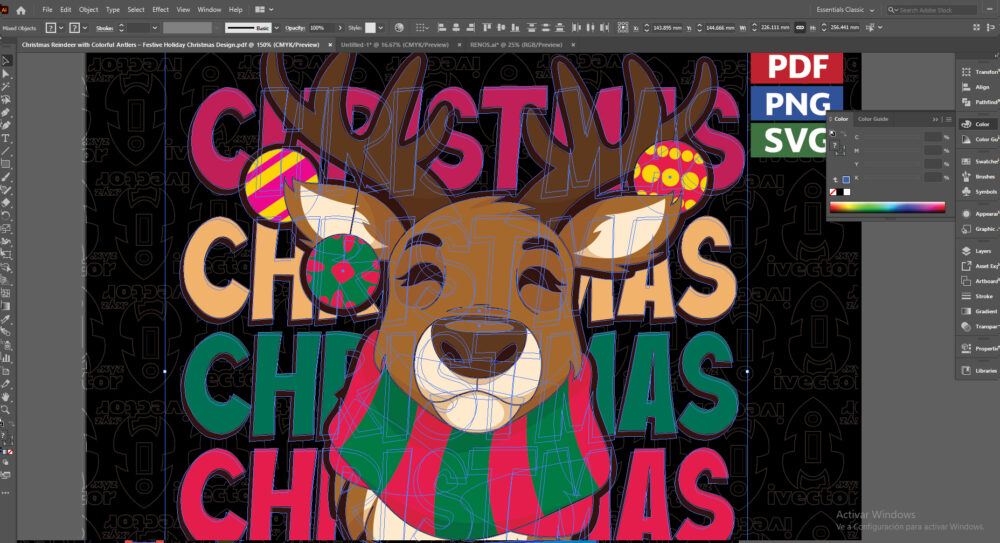The height and width of the screenshot is (543, 1000).
Task: Open the graphic Style dropdown
Action: 380,28
